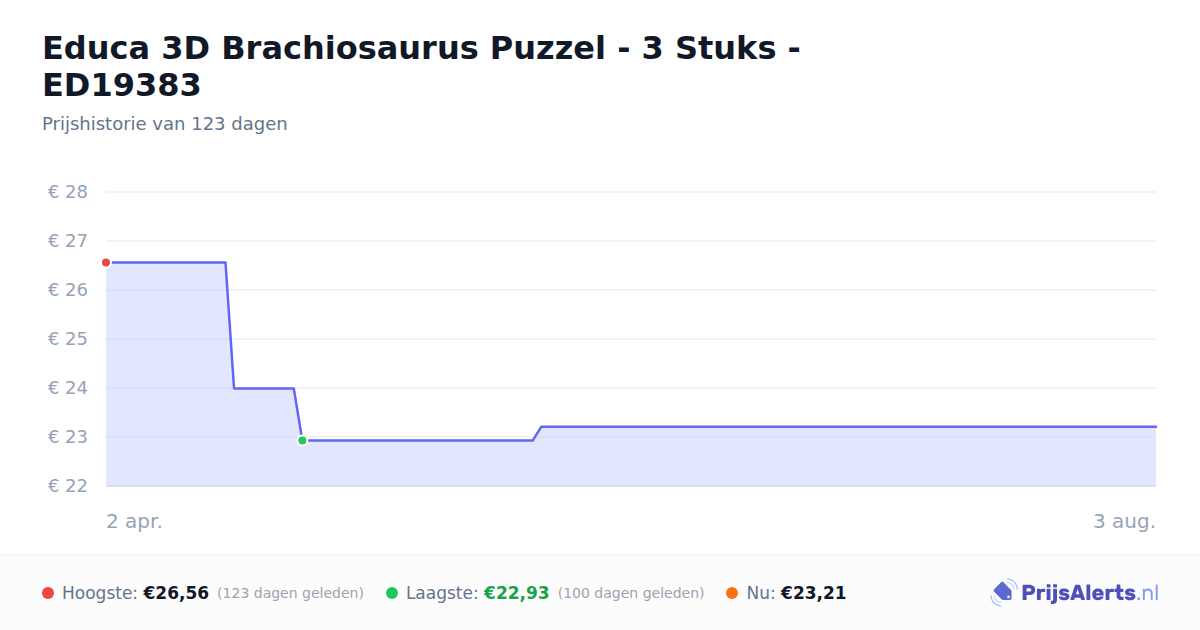Click the € 25 axis label
Image resolution: width=1200 pixels, height=630 pixels.
(x=68, y=339)
